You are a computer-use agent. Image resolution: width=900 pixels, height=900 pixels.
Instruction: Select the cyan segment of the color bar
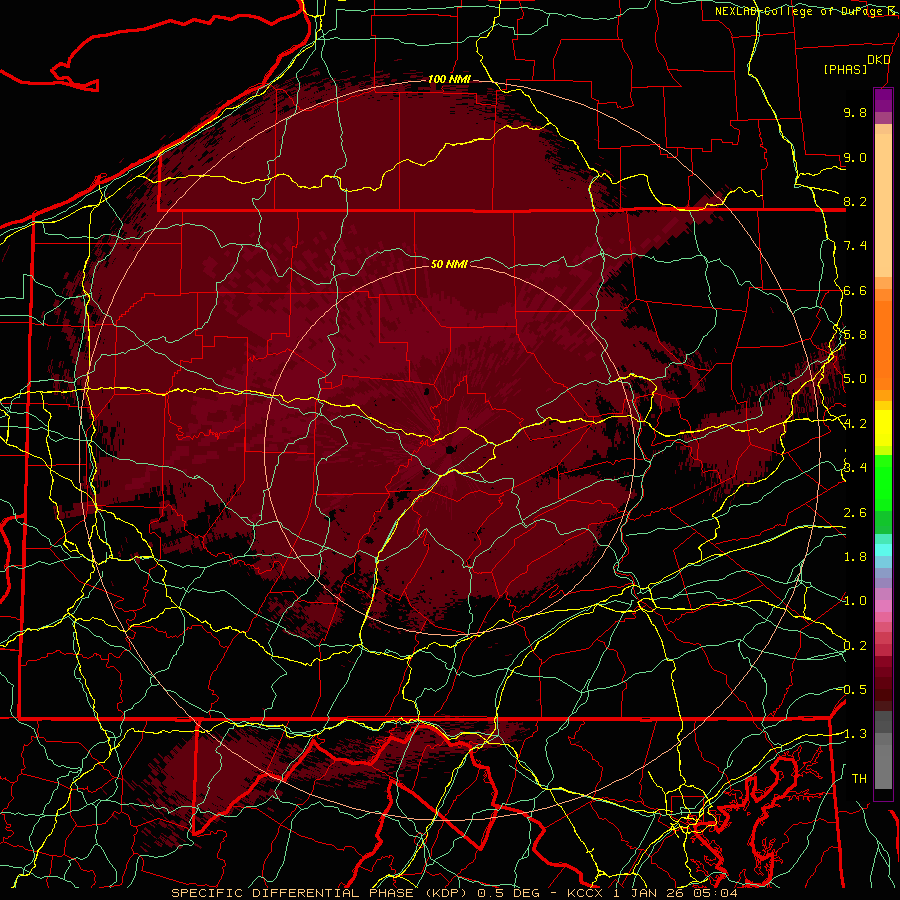(x=883, y=550)
